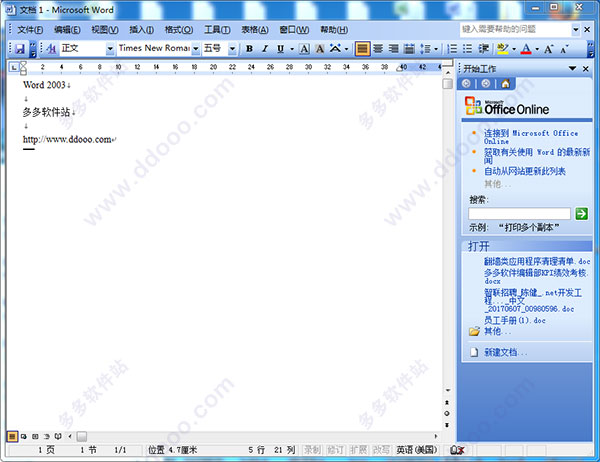The width and height of the screenshot is (600, 462).
Task: Click 新建文档... link
Action: click(x=505, y=352)
